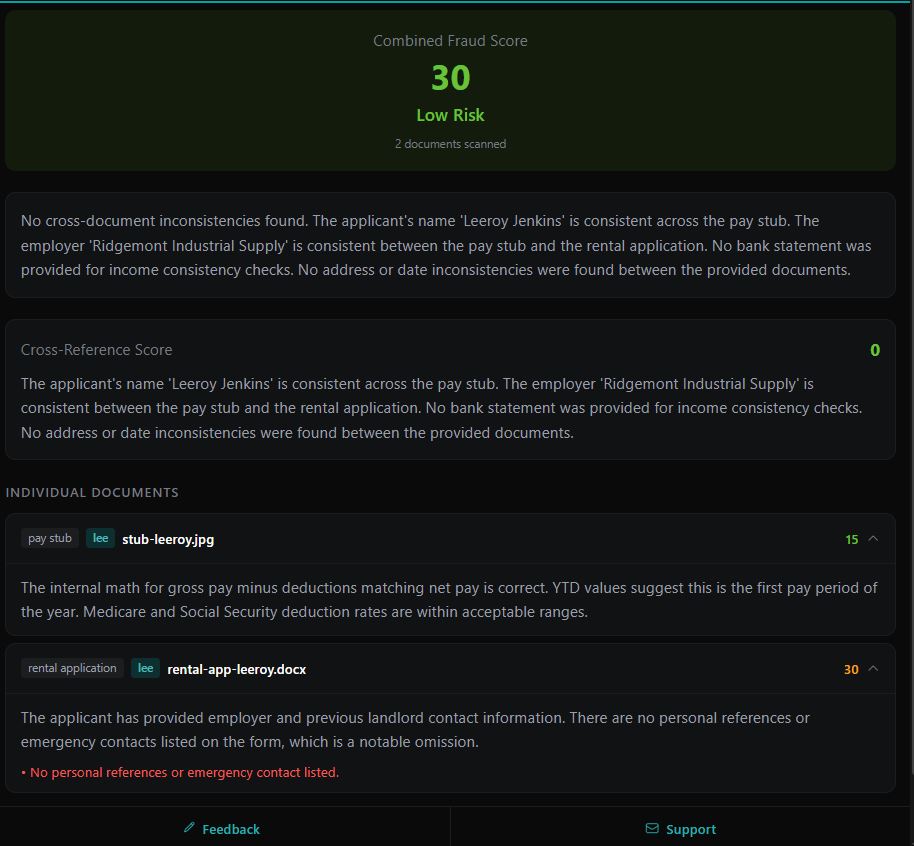
Task: Click the rental application type badge
Action: [x=71, y=667]
